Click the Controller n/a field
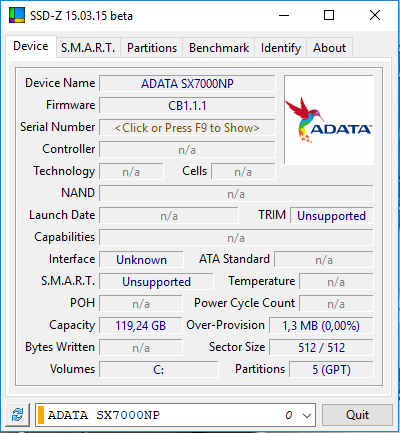 187,150
